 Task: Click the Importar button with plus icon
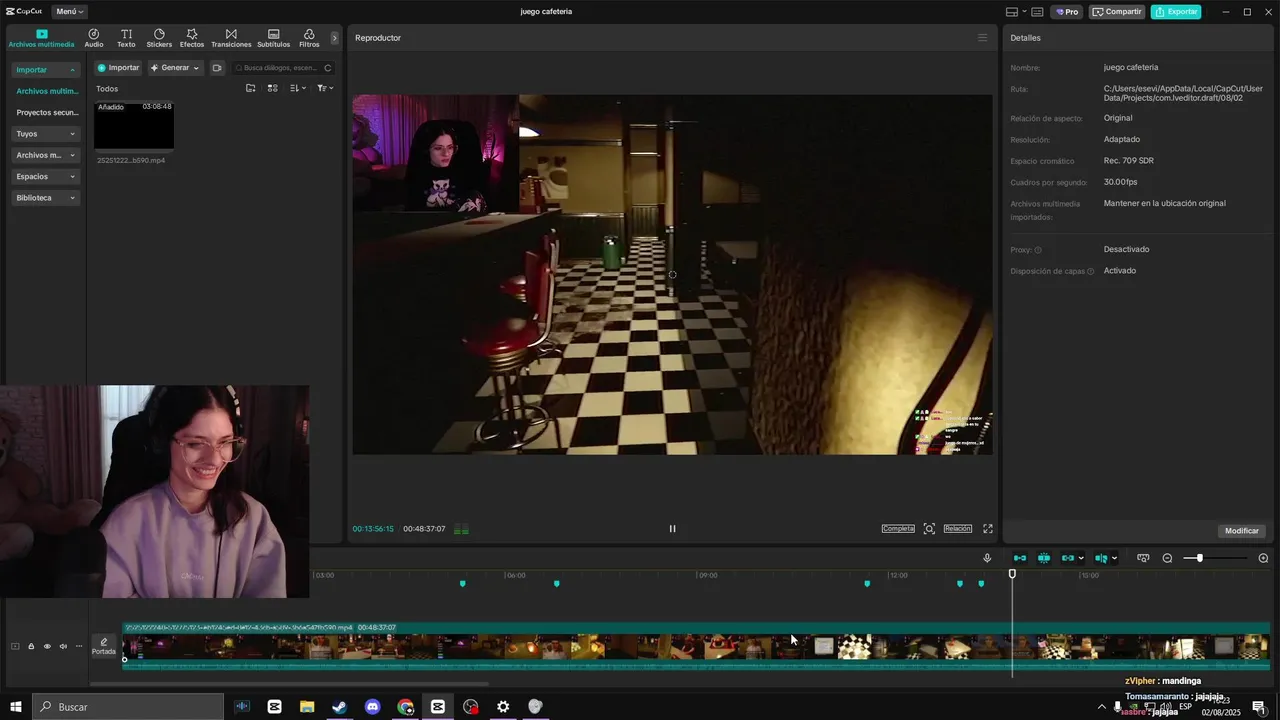[118, 68]
